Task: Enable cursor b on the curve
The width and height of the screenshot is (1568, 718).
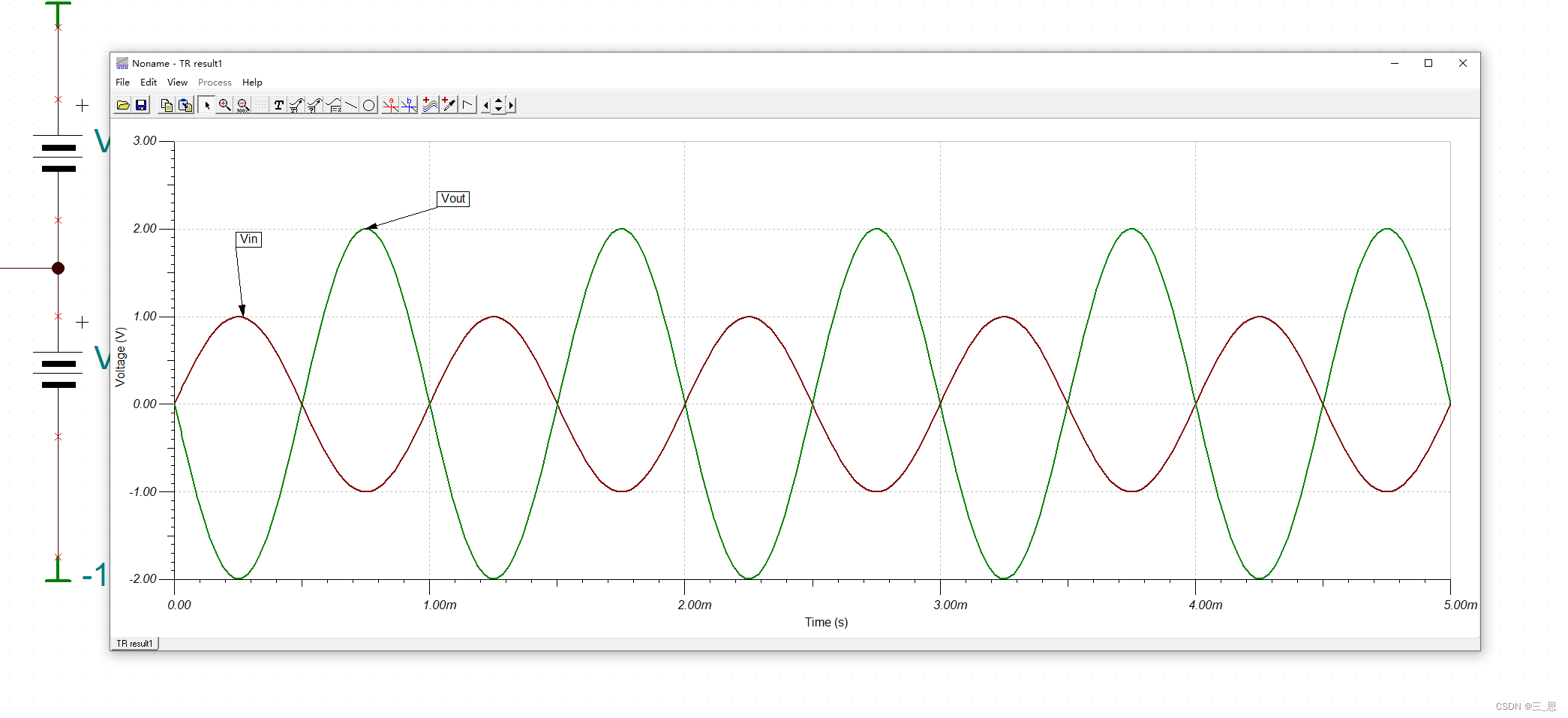Action: tap(409, 105)
